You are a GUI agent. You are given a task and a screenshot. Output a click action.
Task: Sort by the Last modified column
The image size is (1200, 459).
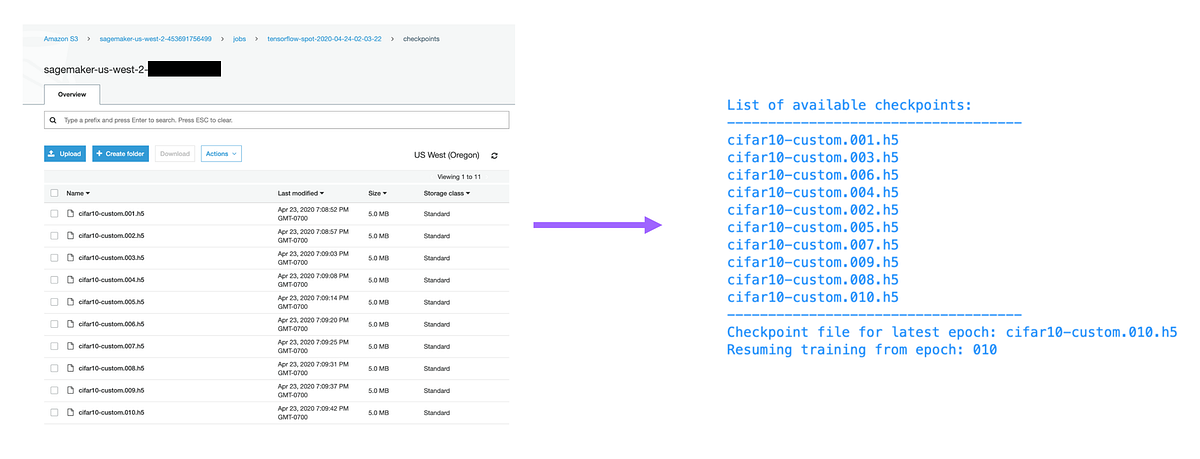coord(300,192)
